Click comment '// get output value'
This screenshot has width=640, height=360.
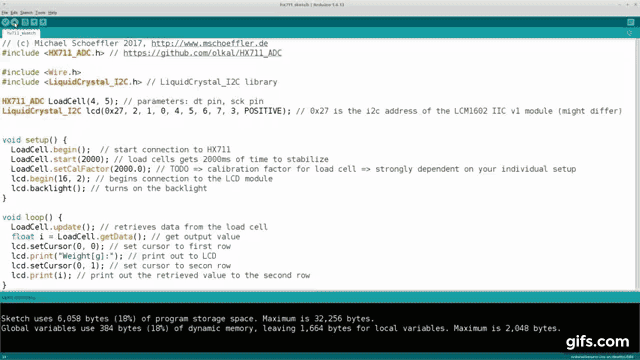[196, 237]
